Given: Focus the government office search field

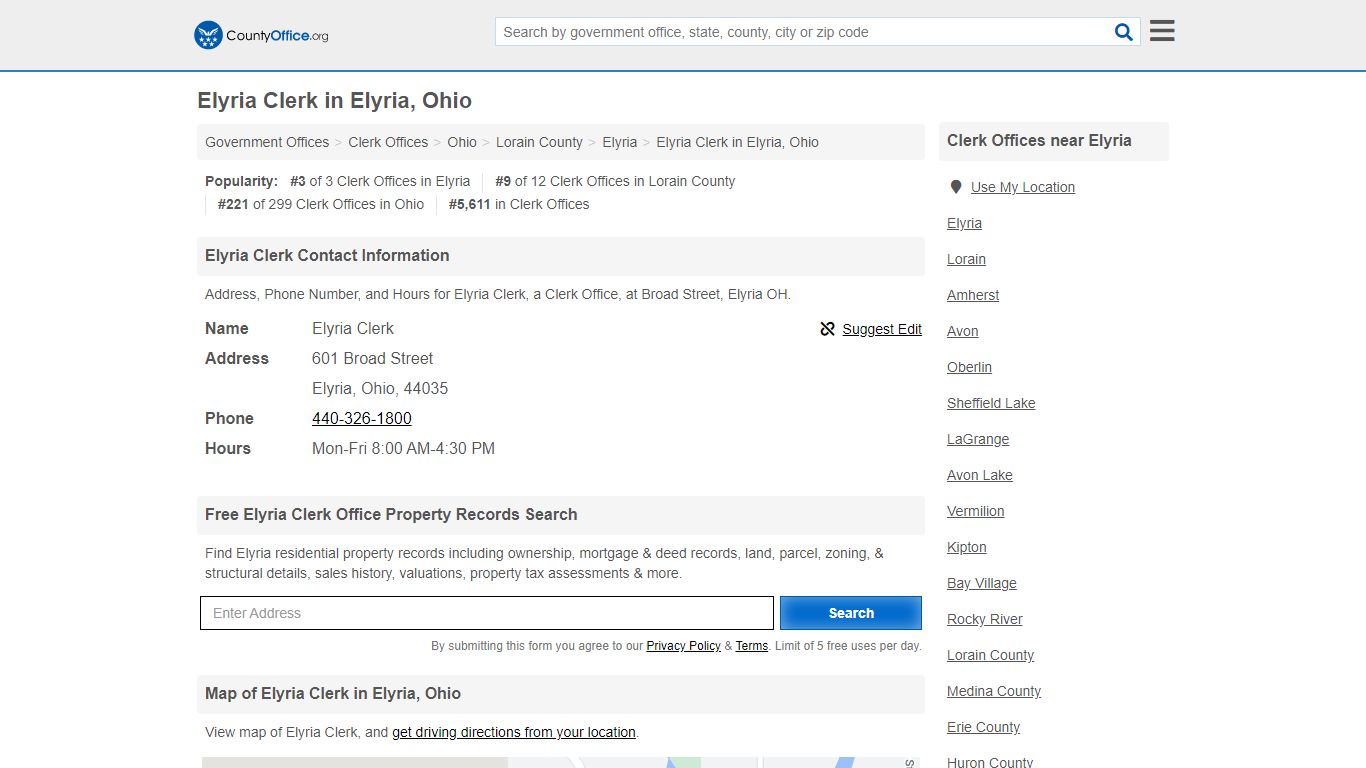Looking at the screenshot, I should pos(805,32).
